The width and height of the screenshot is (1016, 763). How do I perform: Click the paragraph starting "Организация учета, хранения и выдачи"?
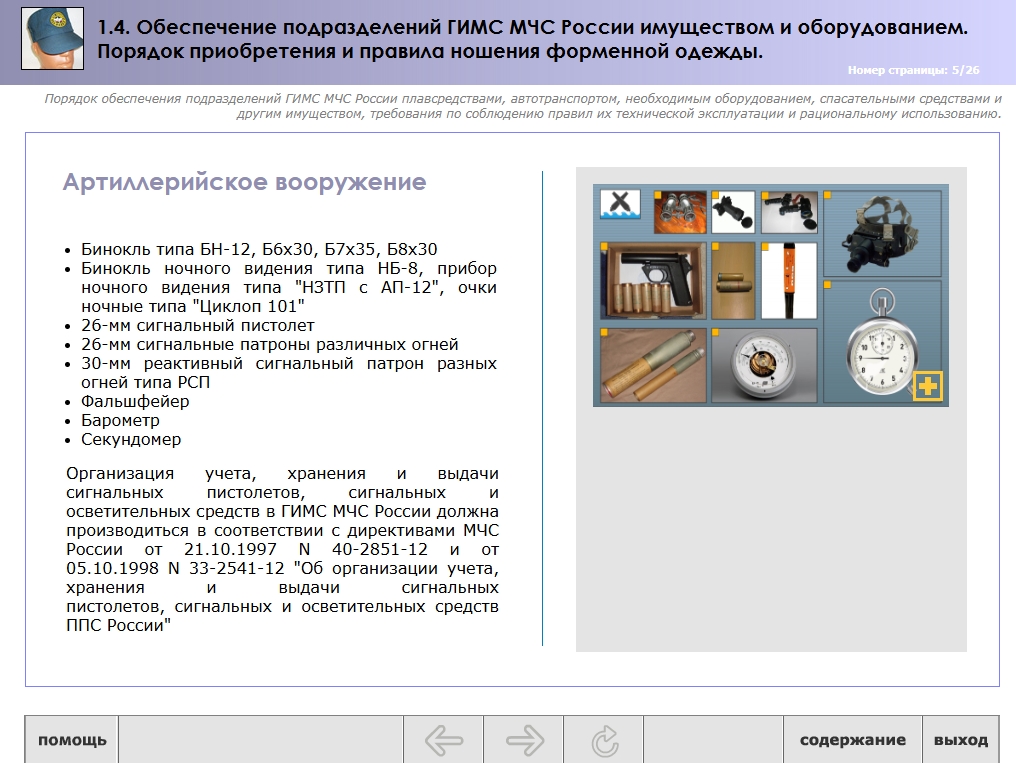point(283,549)
